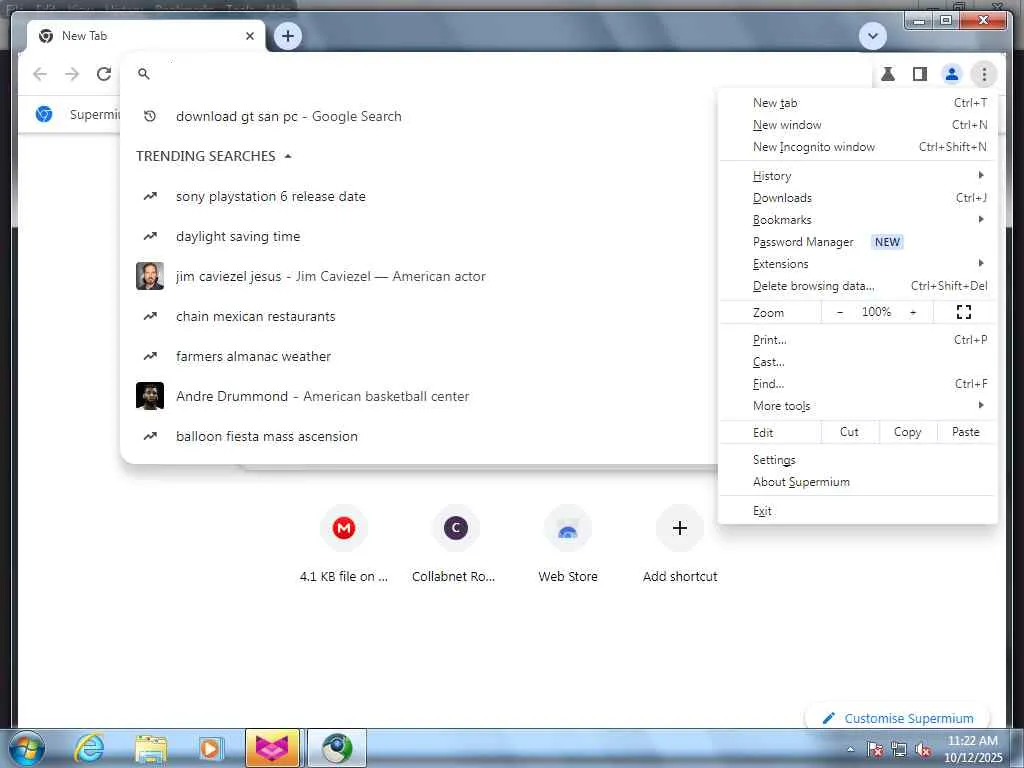This screenshot has width=1024, height=768.
Task: Collapse the Trending Searches section
Action: (x=288, y=156)
